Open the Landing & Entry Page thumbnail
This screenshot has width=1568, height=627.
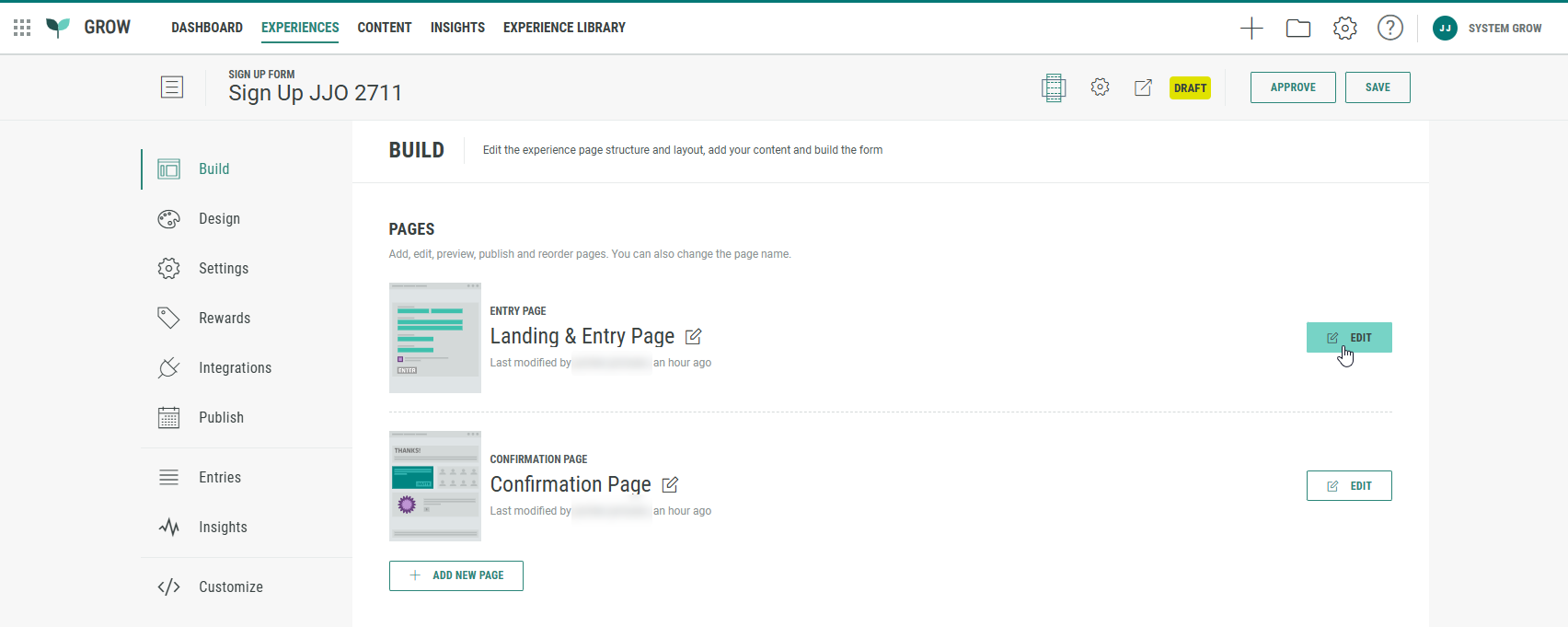tap(435, 338)
